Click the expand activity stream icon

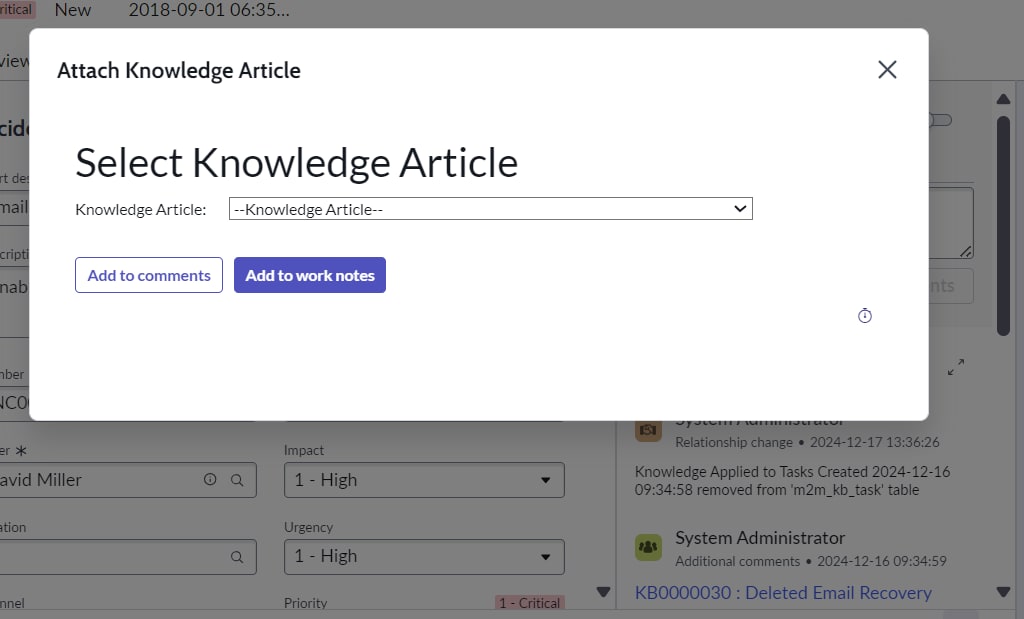pyautogui.click(x=955, y=367)
